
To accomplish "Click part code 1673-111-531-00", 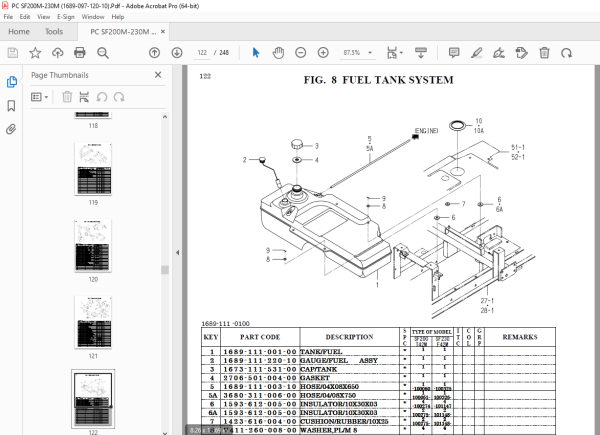I will [260, 369].
